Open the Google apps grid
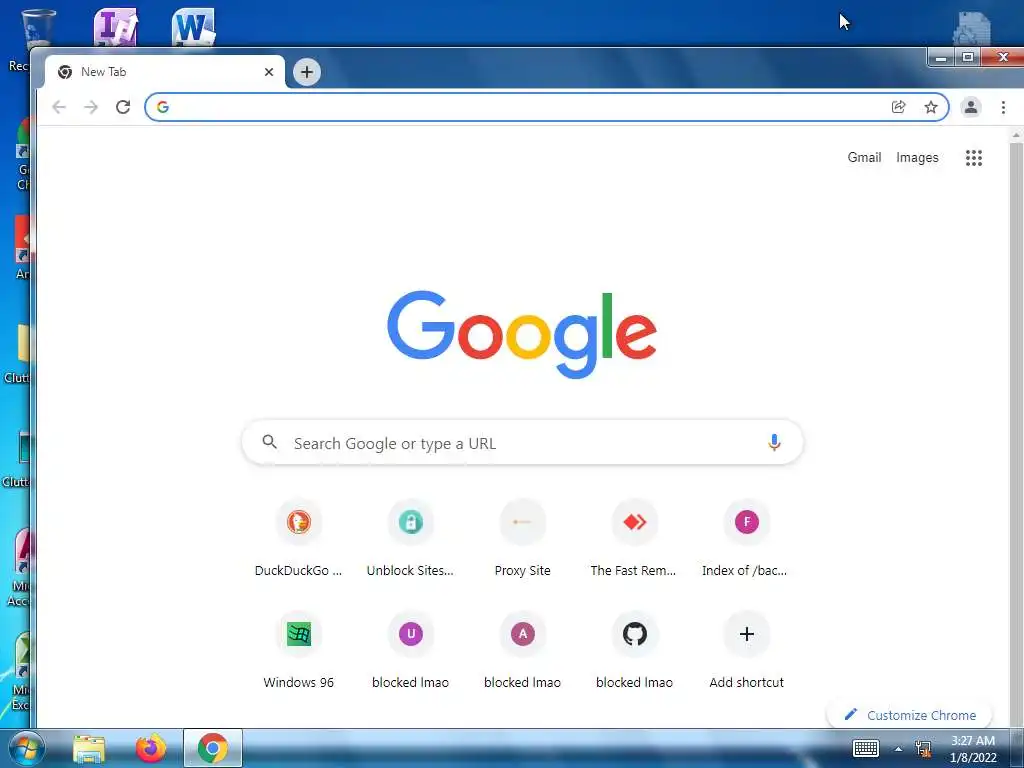The image size is (1024, 768). pyautogui.click(x=974, y=157)
